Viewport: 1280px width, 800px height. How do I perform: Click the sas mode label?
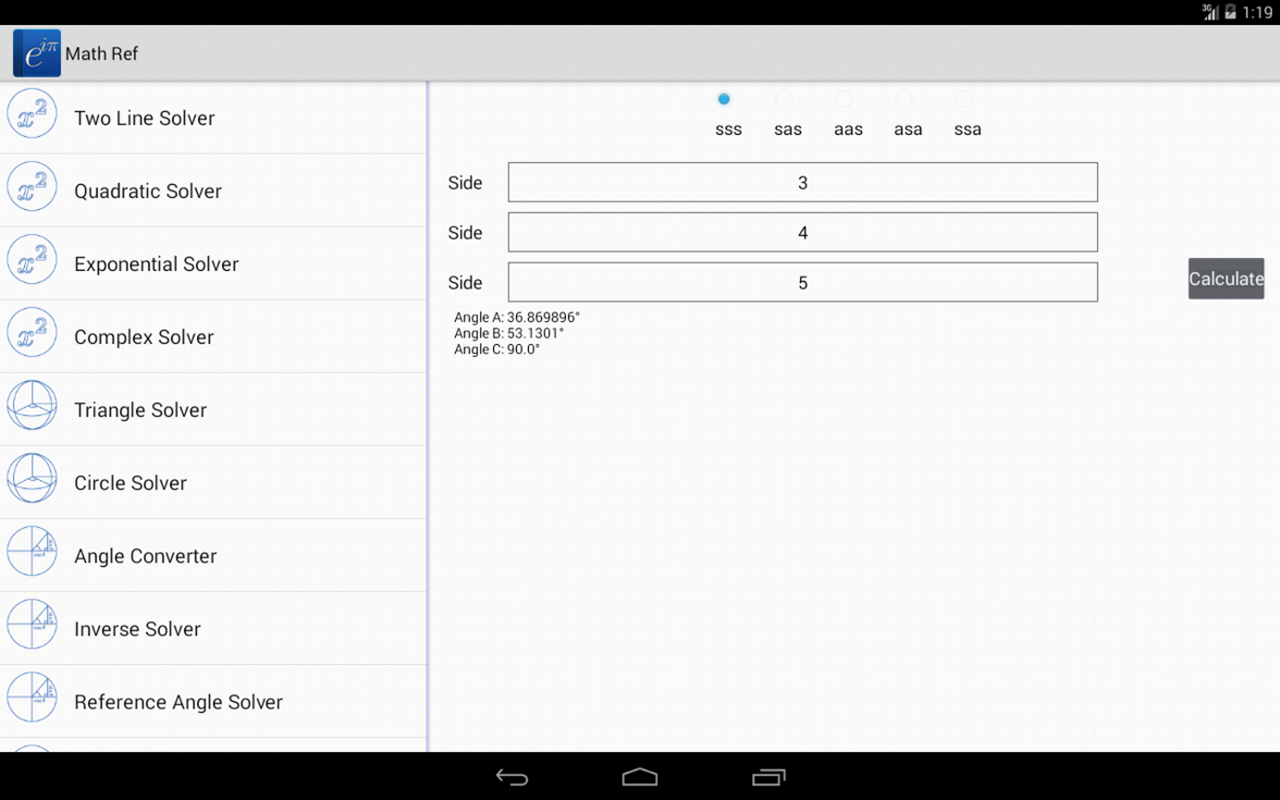click(788, 130)
